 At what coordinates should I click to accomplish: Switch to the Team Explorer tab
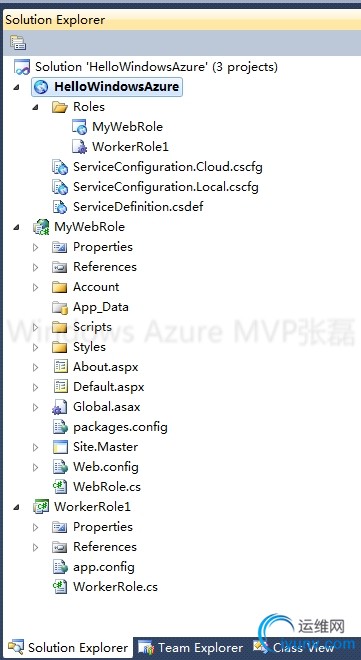pyautogui.click(x=191, y=647)
